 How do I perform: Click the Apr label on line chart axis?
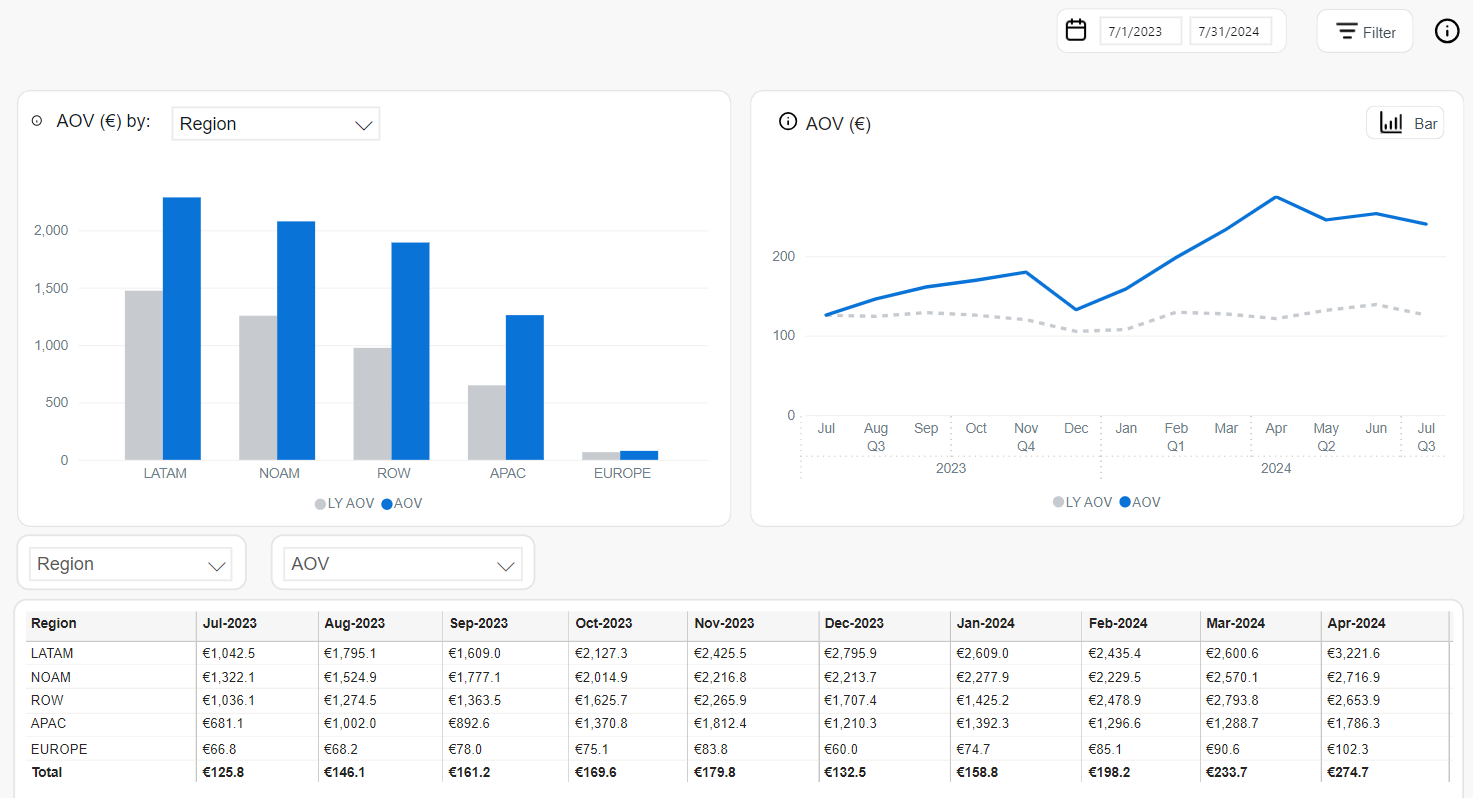pos(1276,428)
